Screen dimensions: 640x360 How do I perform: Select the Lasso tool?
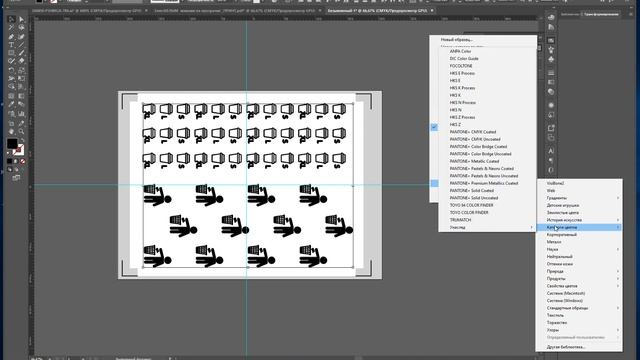click(x=21, y=28)
